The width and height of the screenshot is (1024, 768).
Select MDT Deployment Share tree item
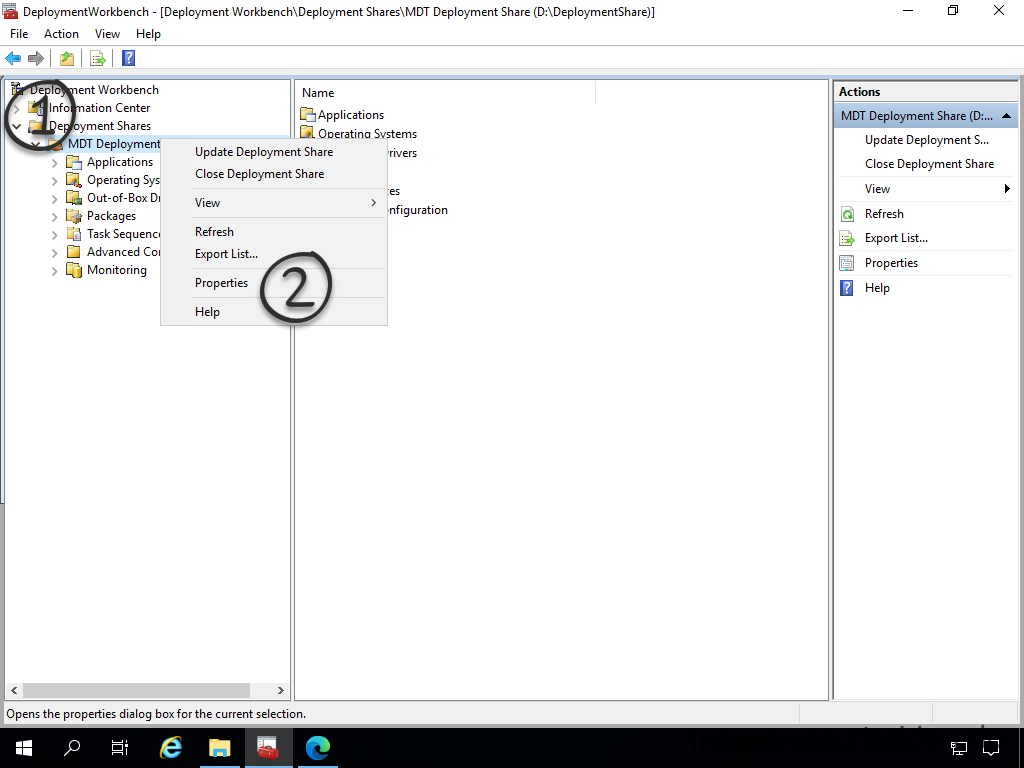(114, 144)
